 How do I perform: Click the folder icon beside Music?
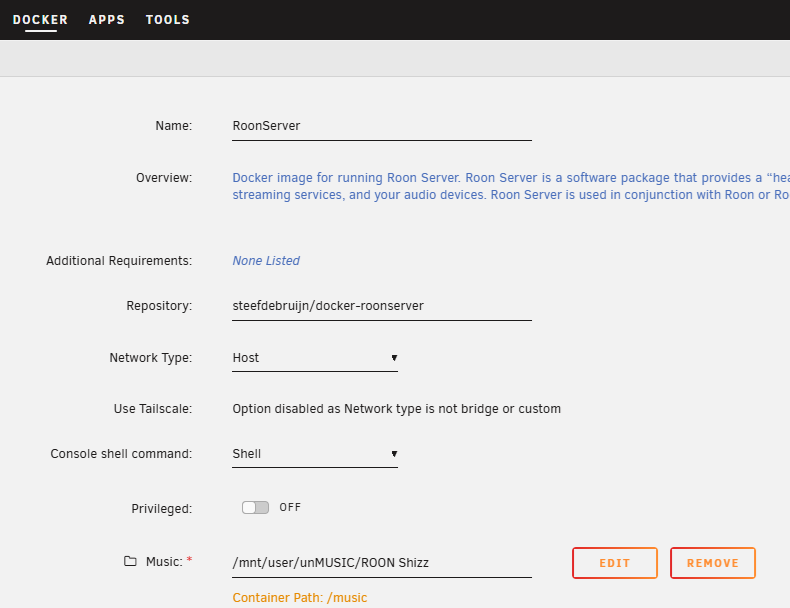pyautogui.click(x=130, y=562)
